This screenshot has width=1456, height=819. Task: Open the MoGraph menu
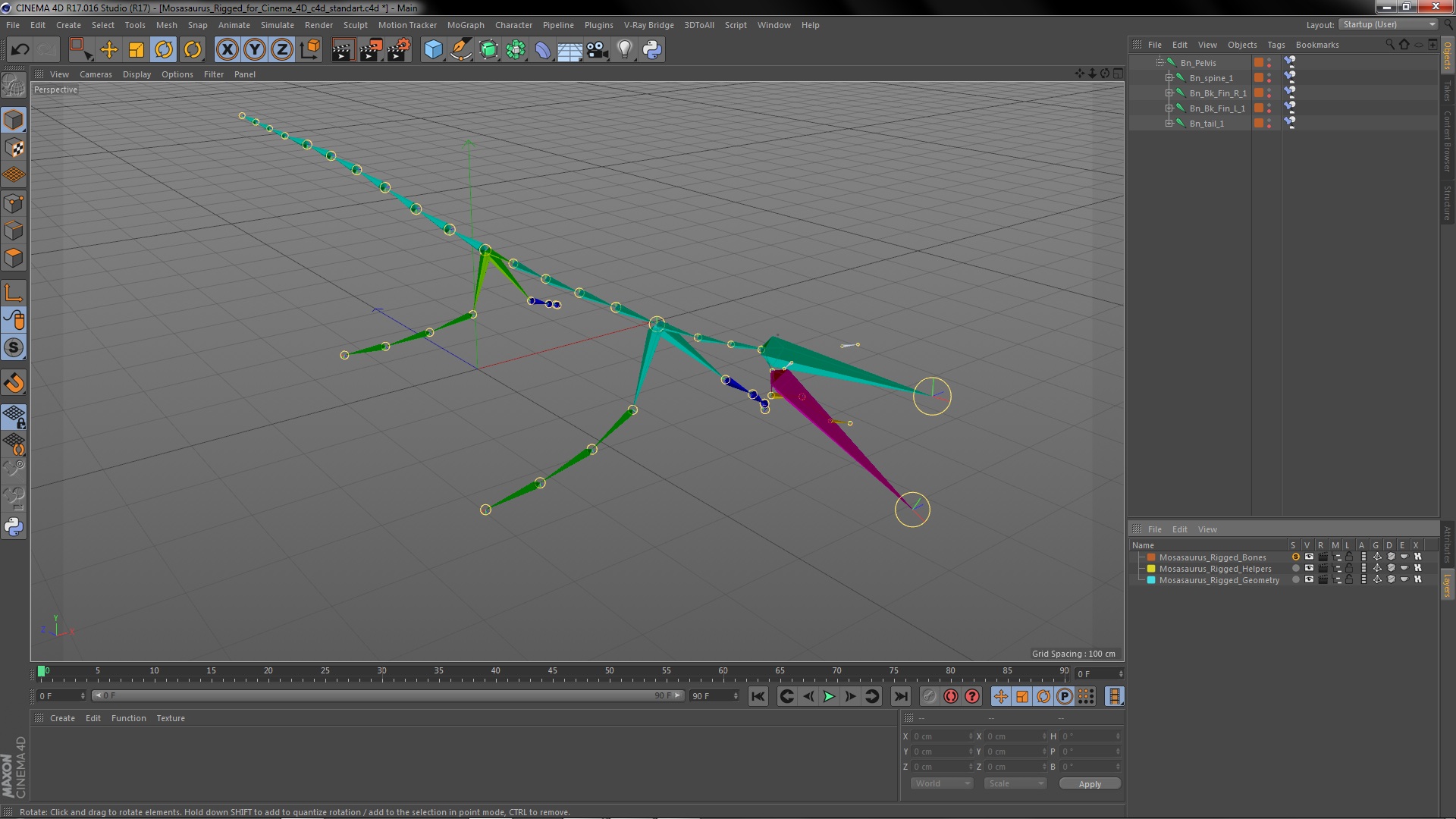coord(466,25)
